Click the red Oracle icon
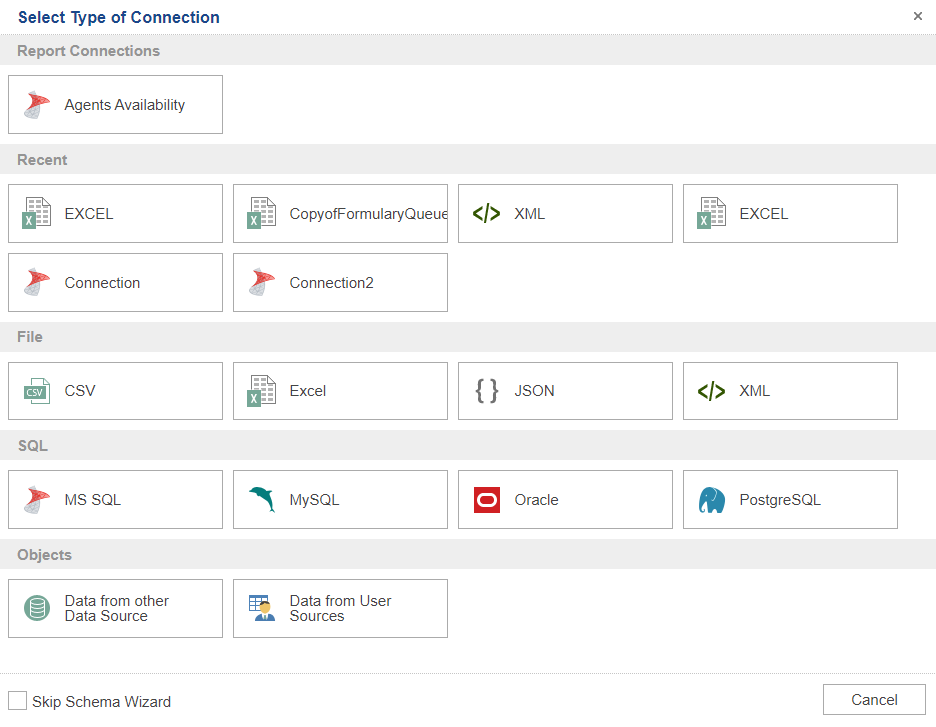This screenshot has height=727, width=936. (487, 500)
